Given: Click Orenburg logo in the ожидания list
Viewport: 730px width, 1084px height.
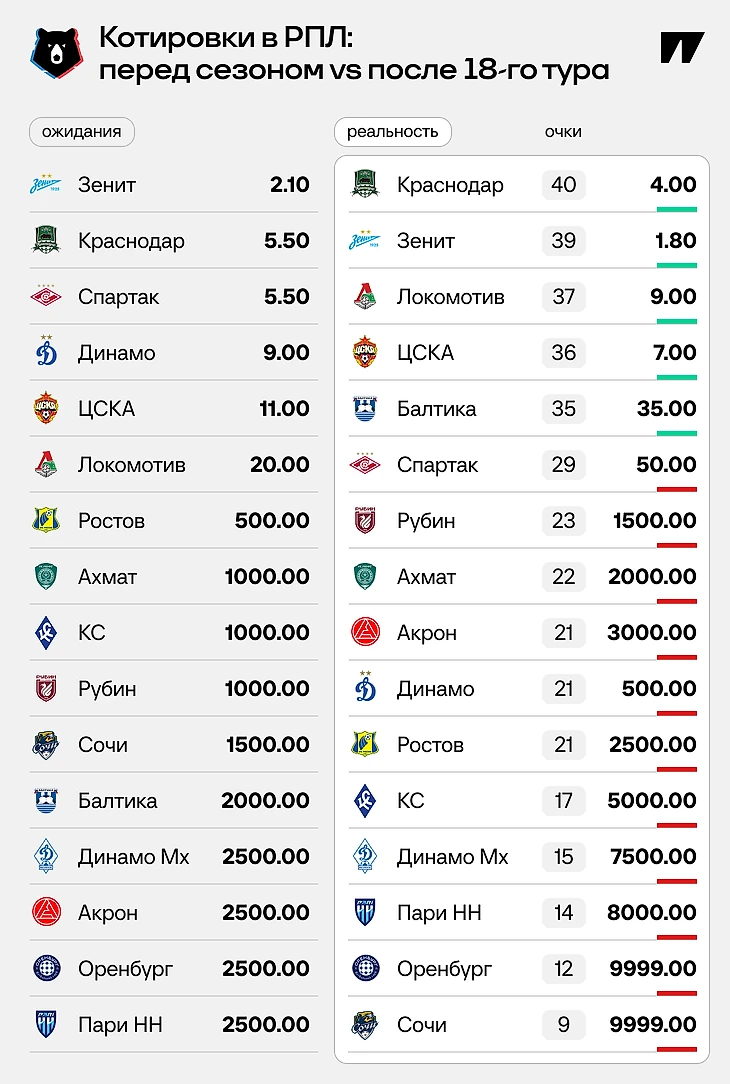Looking at the screenshot, I should 46,969.
